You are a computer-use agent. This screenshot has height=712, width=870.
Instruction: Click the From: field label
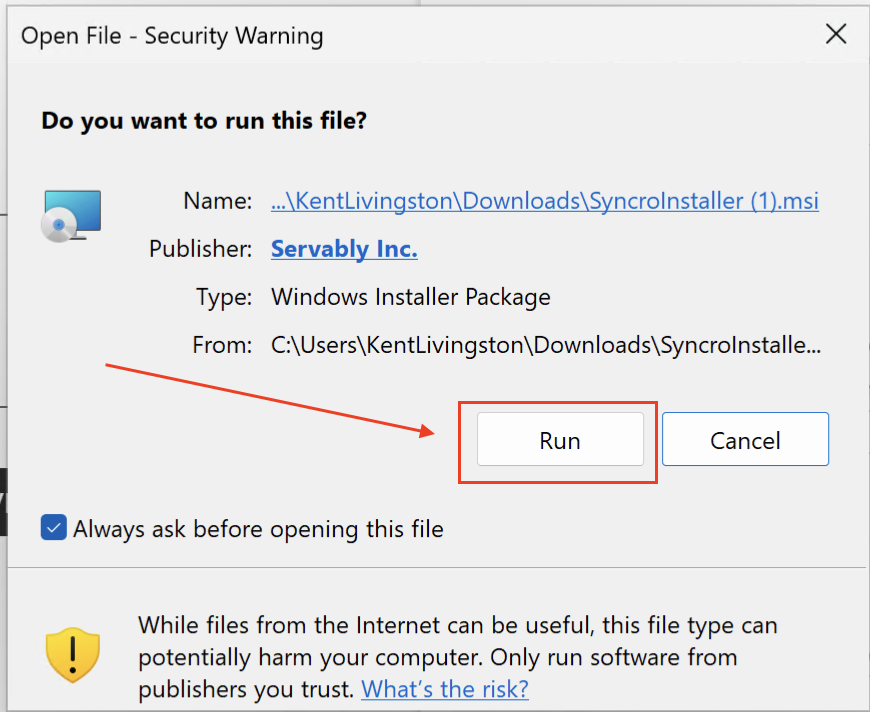coord(222,345)
